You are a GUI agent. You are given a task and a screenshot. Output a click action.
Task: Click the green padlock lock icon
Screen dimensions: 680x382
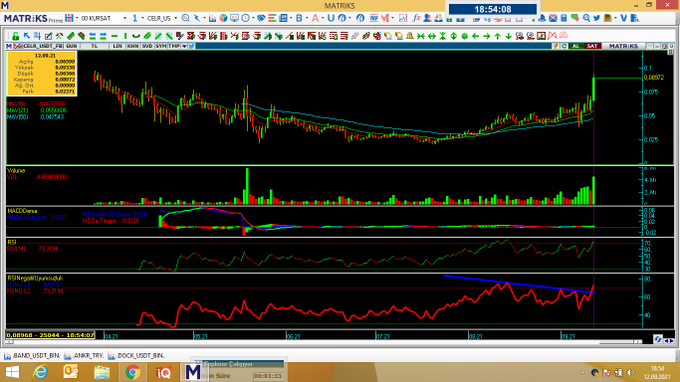(x=15, y=36)
